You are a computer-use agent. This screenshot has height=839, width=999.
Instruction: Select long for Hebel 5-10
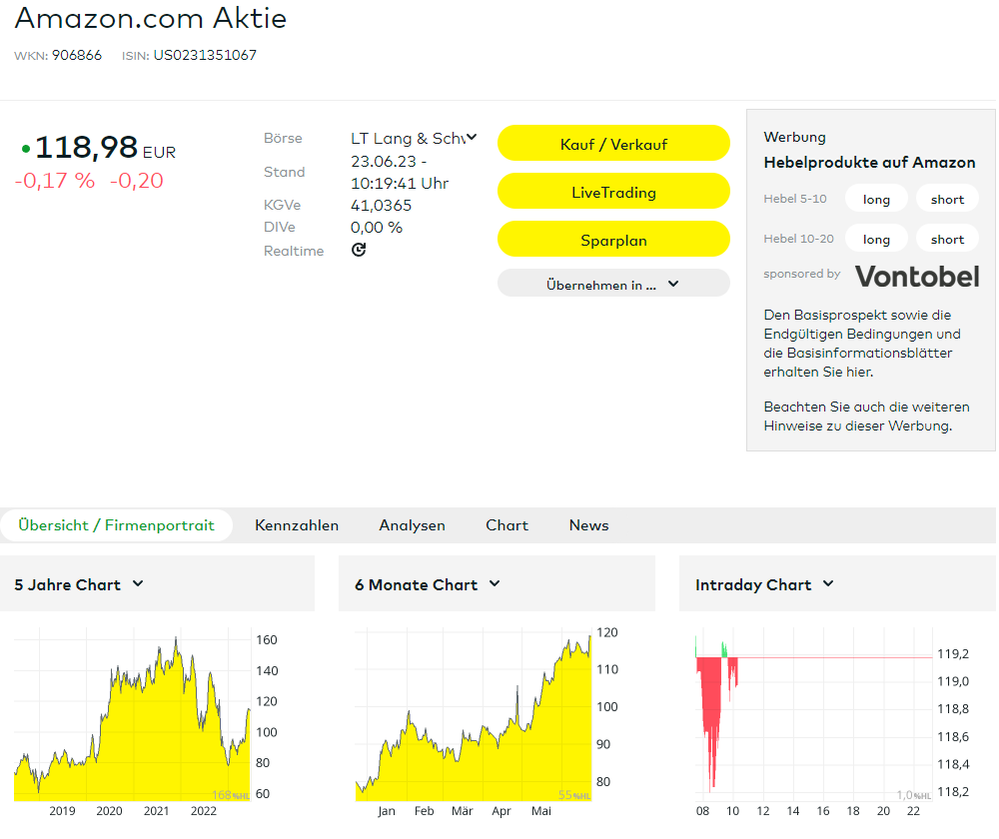(876, 199)
